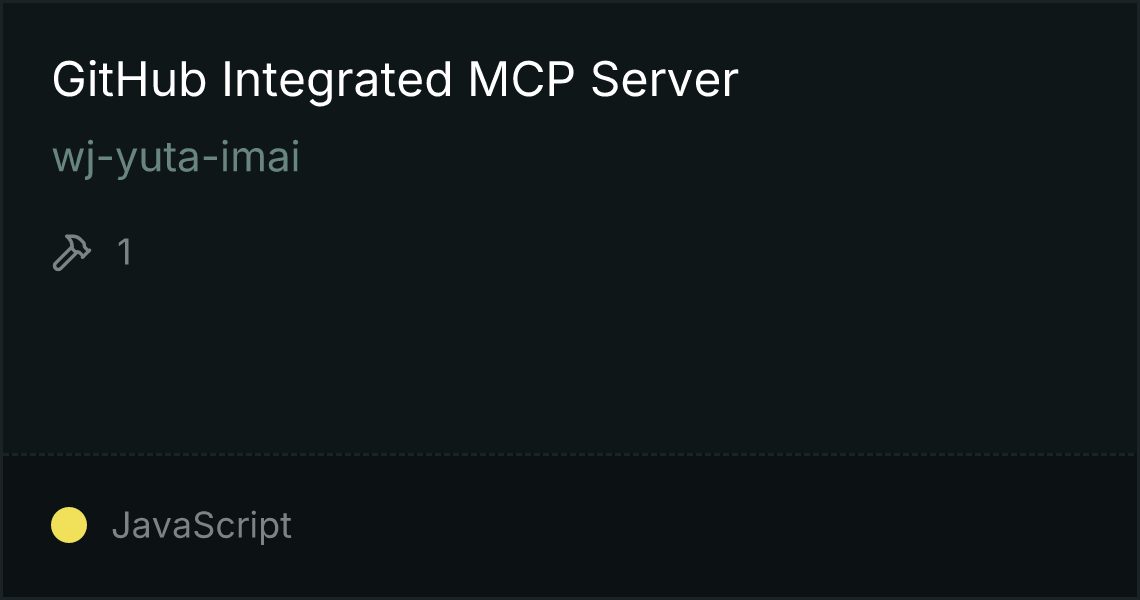Image resolution: width=1140 pixels, height=600 pixels.
Task: Click the dashed divider line above the footer
Action: 569,455
